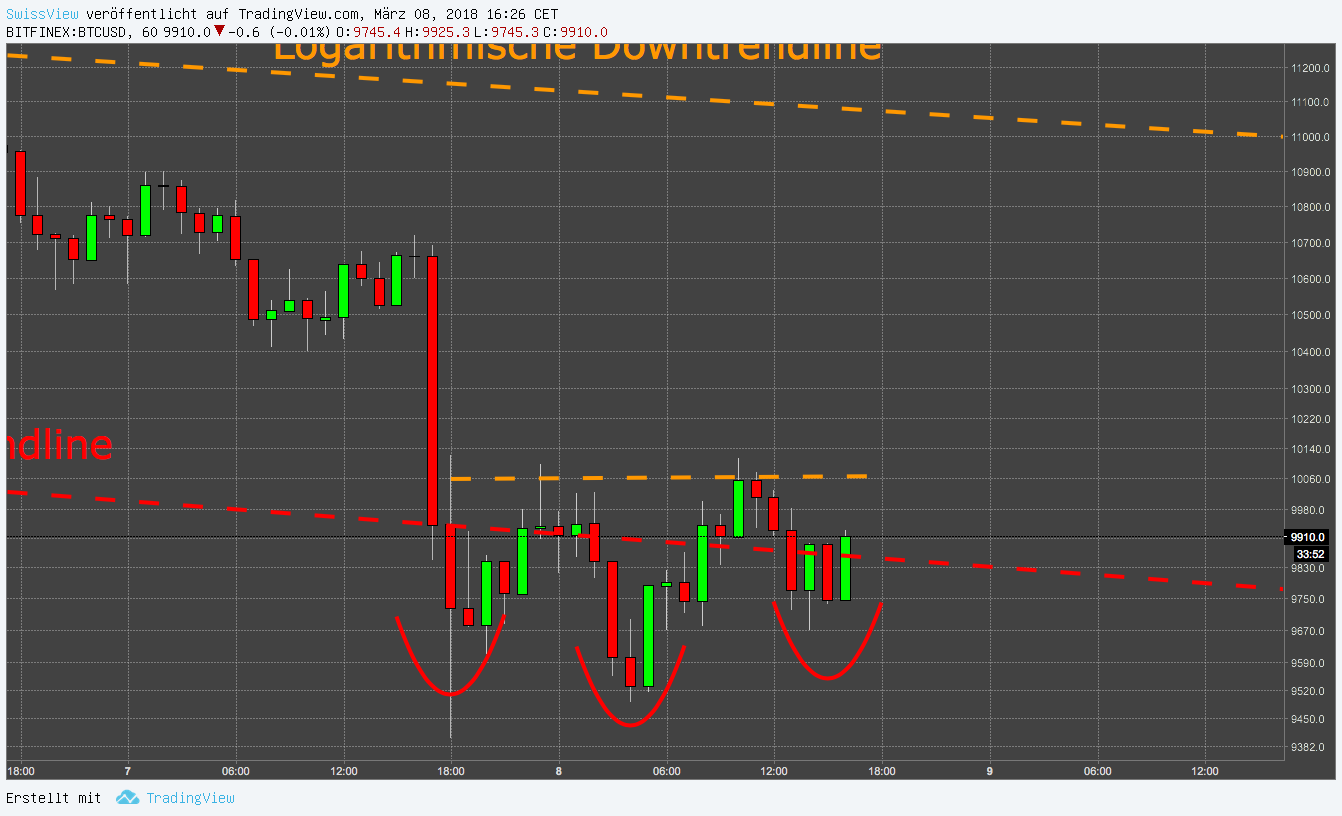The width and height of the screenshot is (1342, 816).
Task: Click the 9382.0 price axis label
Action: click(1310, 747)
